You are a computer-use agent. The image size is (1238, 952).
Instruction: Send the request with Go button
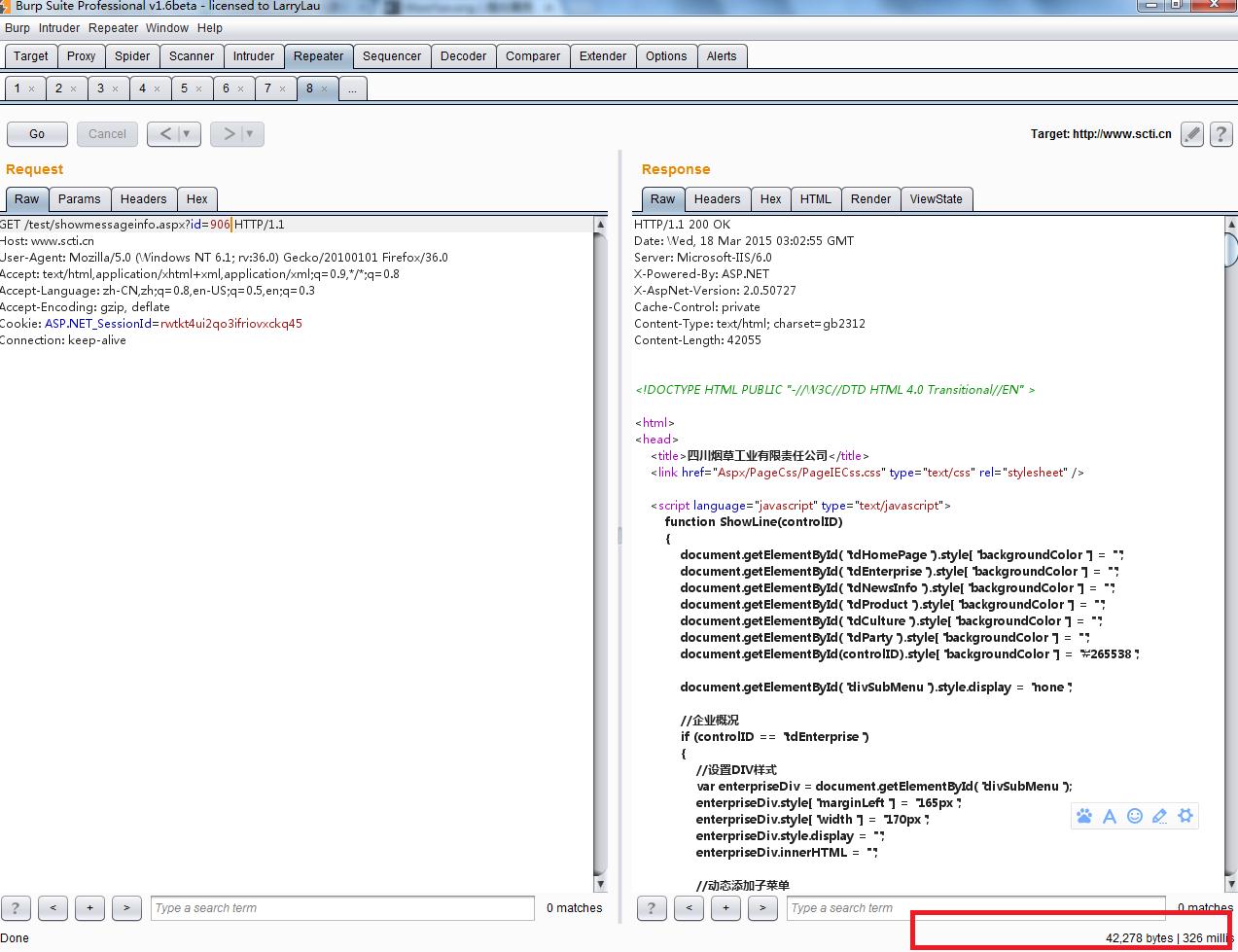point(37,134)
